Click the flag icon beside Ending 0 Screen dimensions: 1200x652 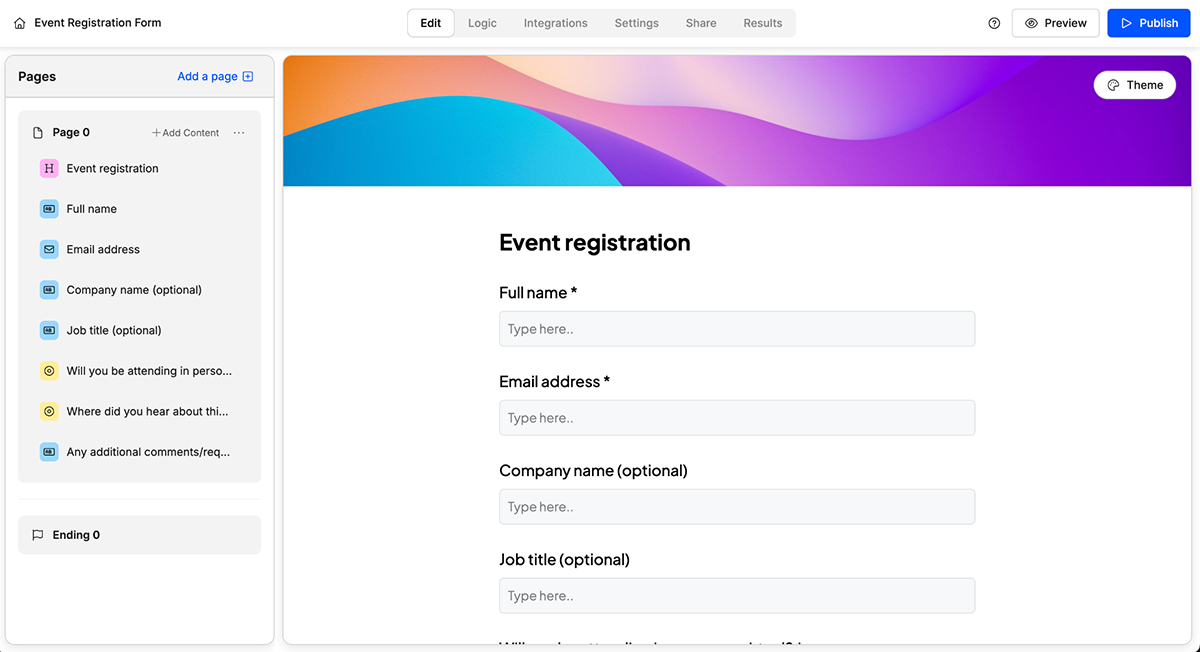coord(37,534)
